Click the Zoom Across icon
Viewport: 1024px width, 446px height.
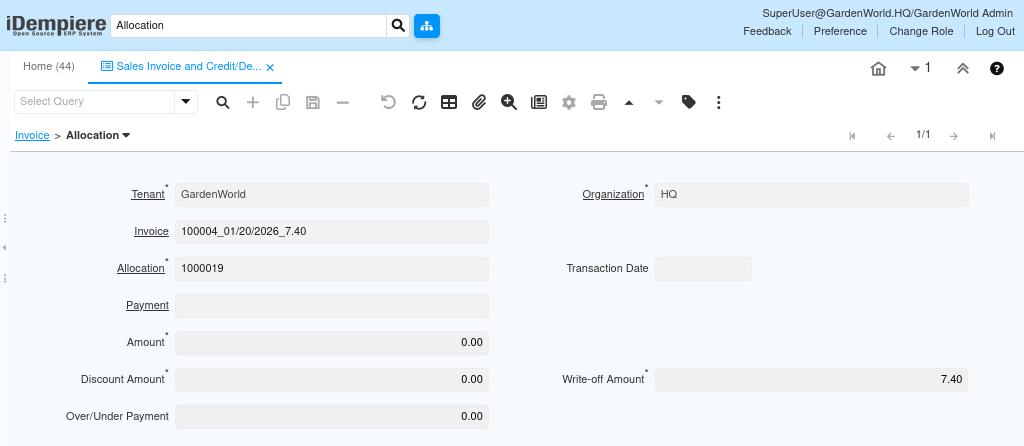point(509,102)
